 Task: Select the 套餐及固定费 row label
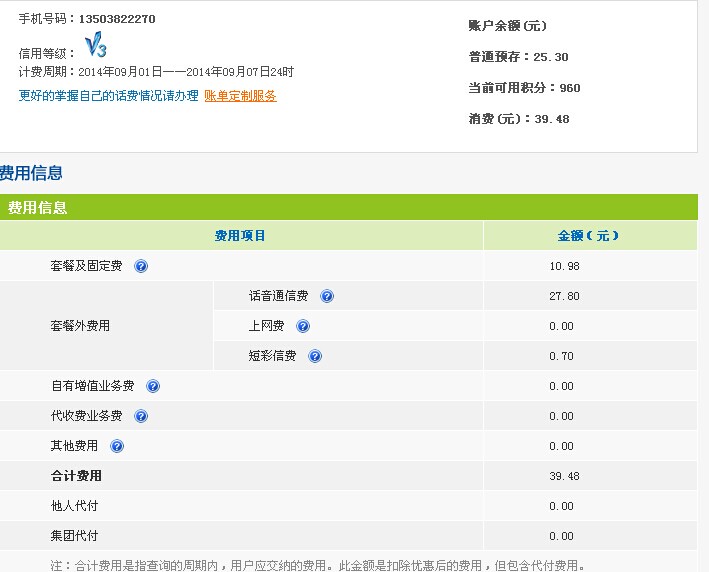point(86,266)
